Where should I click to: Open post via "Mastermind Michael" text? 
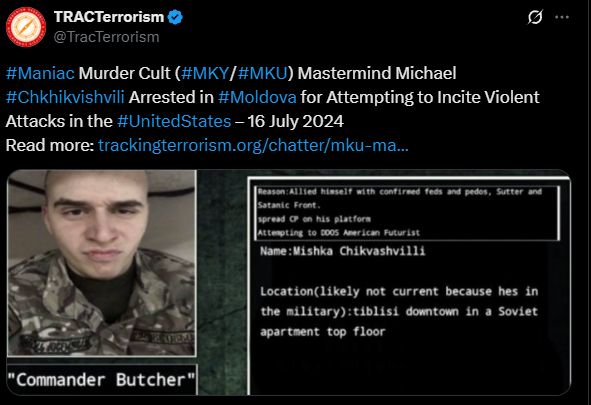point(377,73)
